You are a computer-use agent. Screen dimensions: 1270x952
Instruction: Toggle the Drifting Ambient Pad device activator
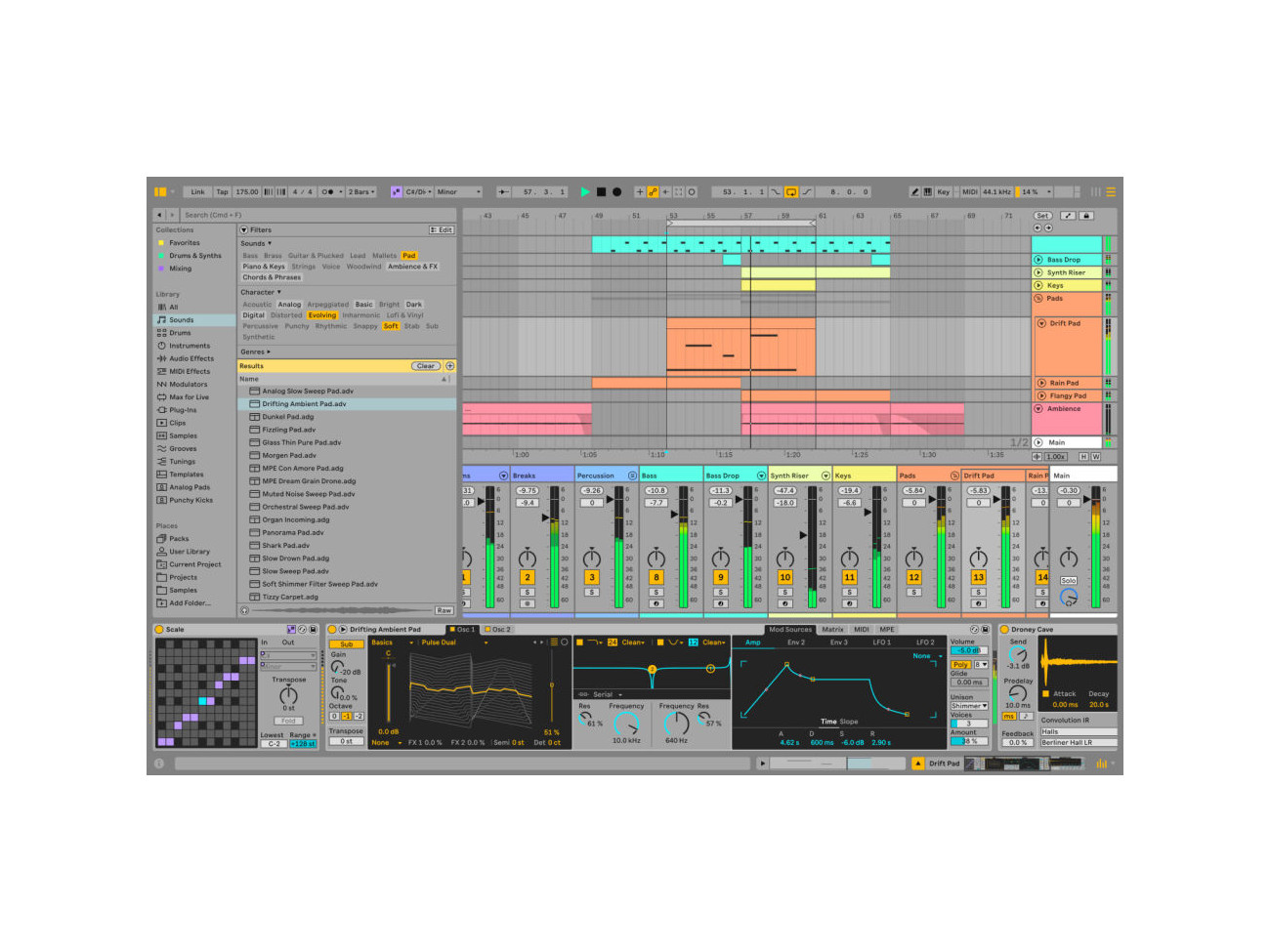pos(331,630)
